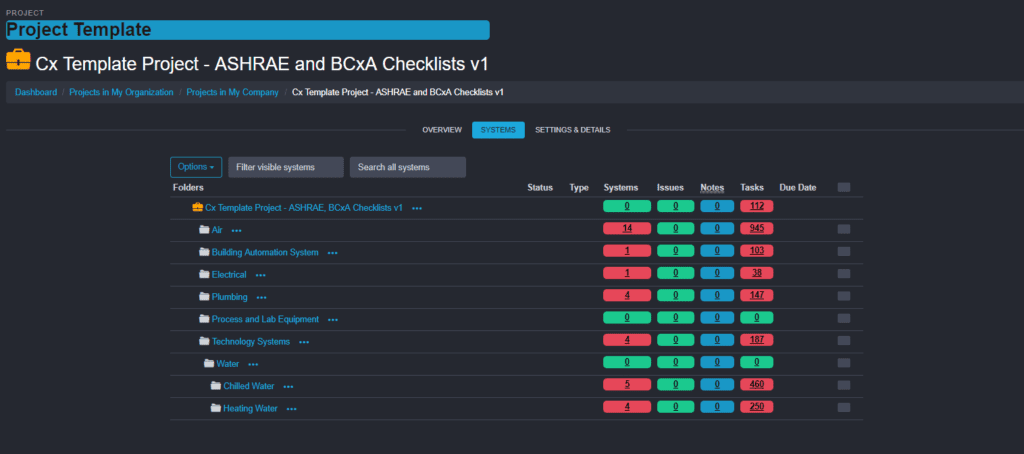Viewport: 1024px width, 454px height.
Task: Open the ellipsis menu beside Process and Lab Equipment
Action: coord(333,319)
